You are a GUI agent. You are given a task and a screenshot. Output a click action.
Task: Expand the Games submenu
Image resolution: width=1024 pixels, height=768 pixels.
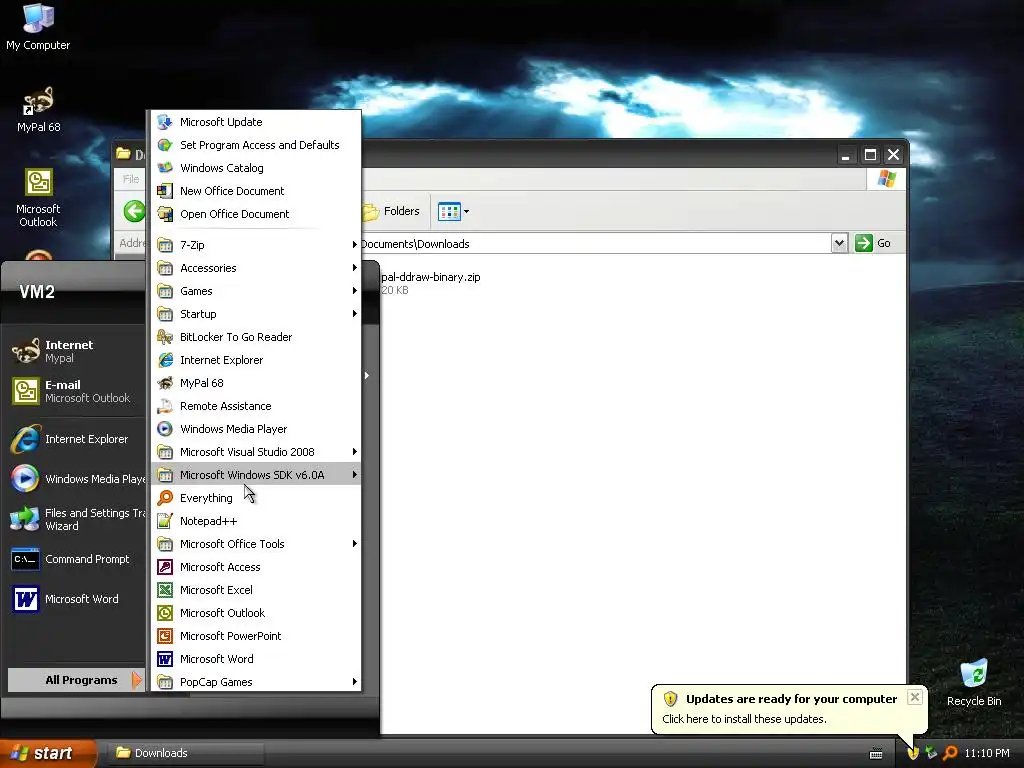click(255, 291)
